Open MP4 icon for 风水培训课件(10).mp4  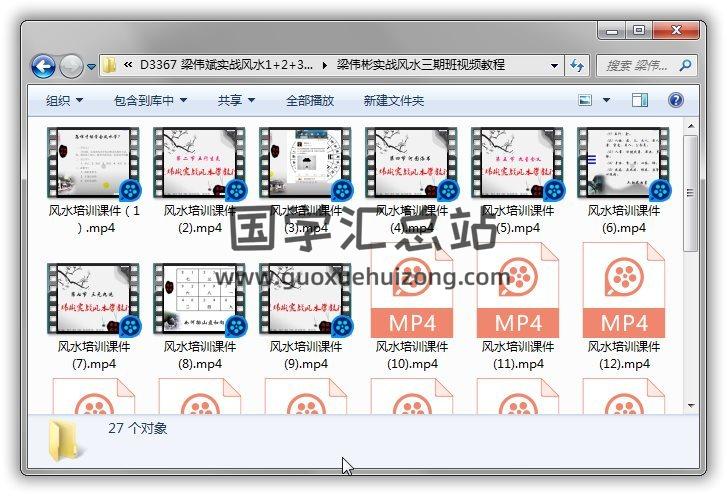point(412,293)
